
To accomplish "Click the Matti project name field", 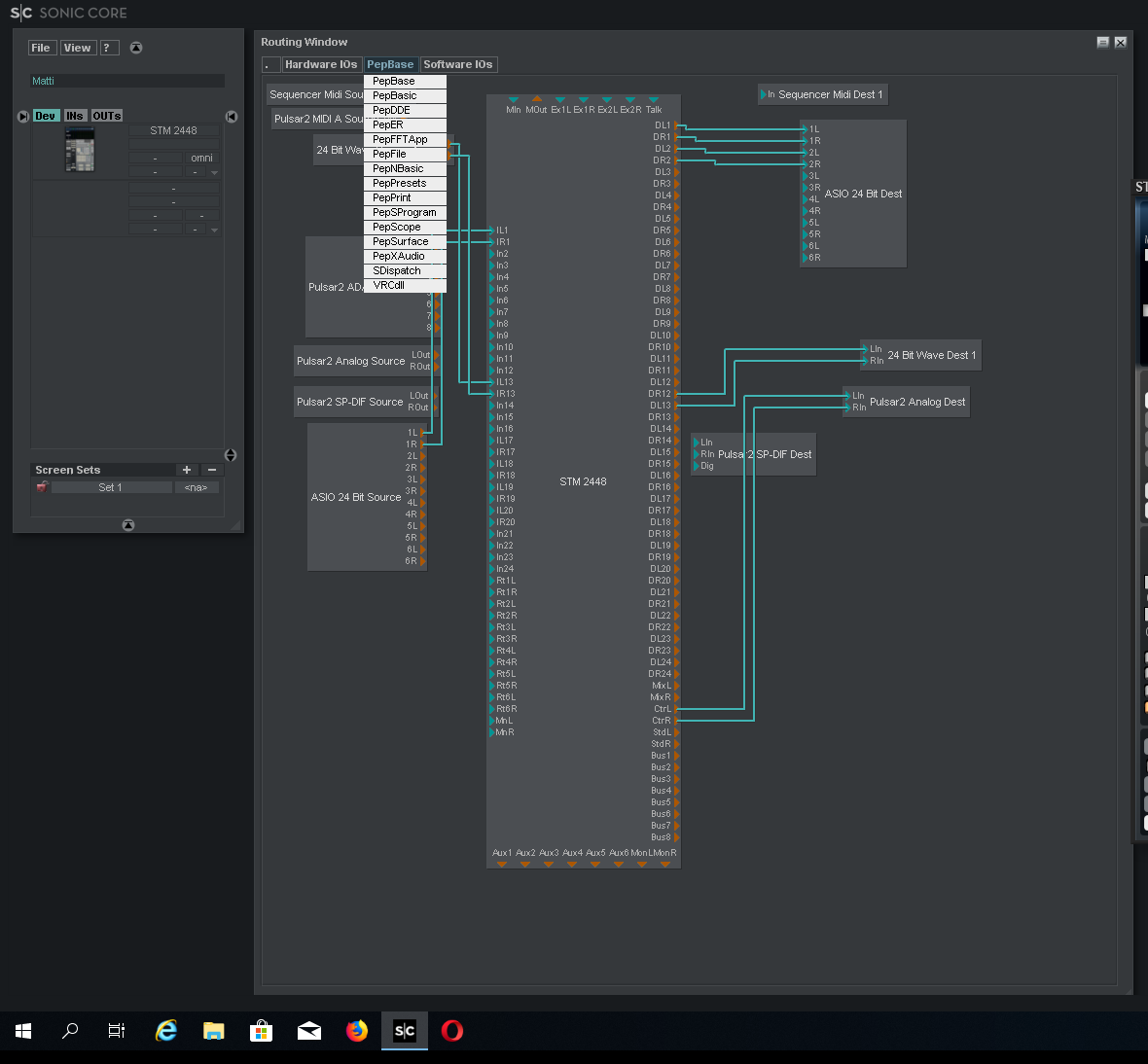I will click(x=127, y=81).
